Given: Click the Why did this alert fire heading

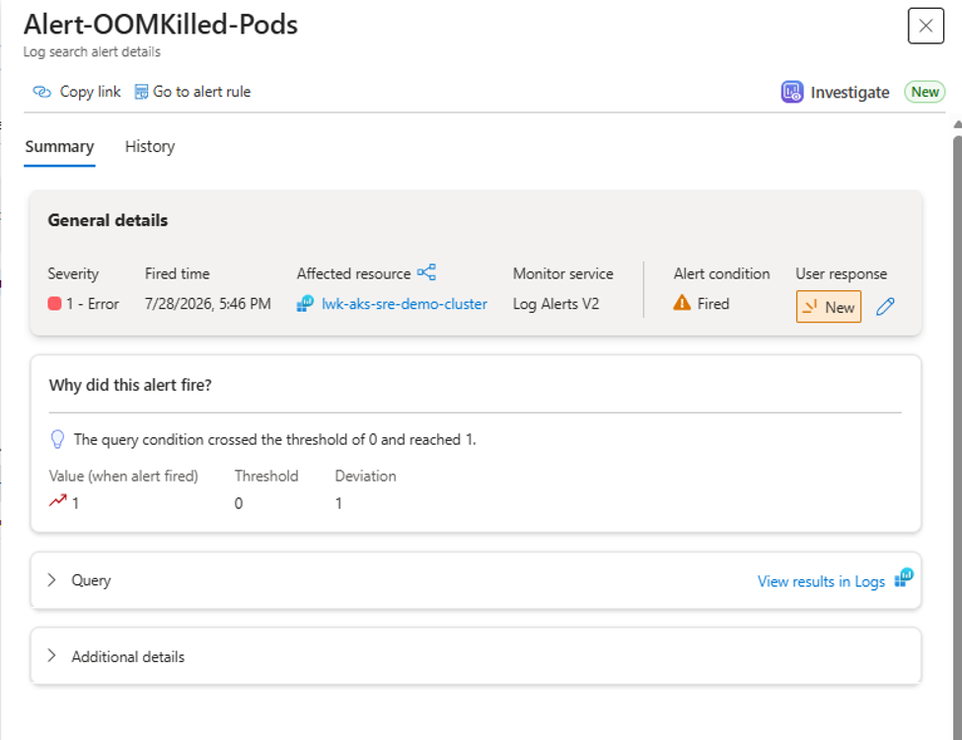Looking at the screenshot, I should (130, 385).
